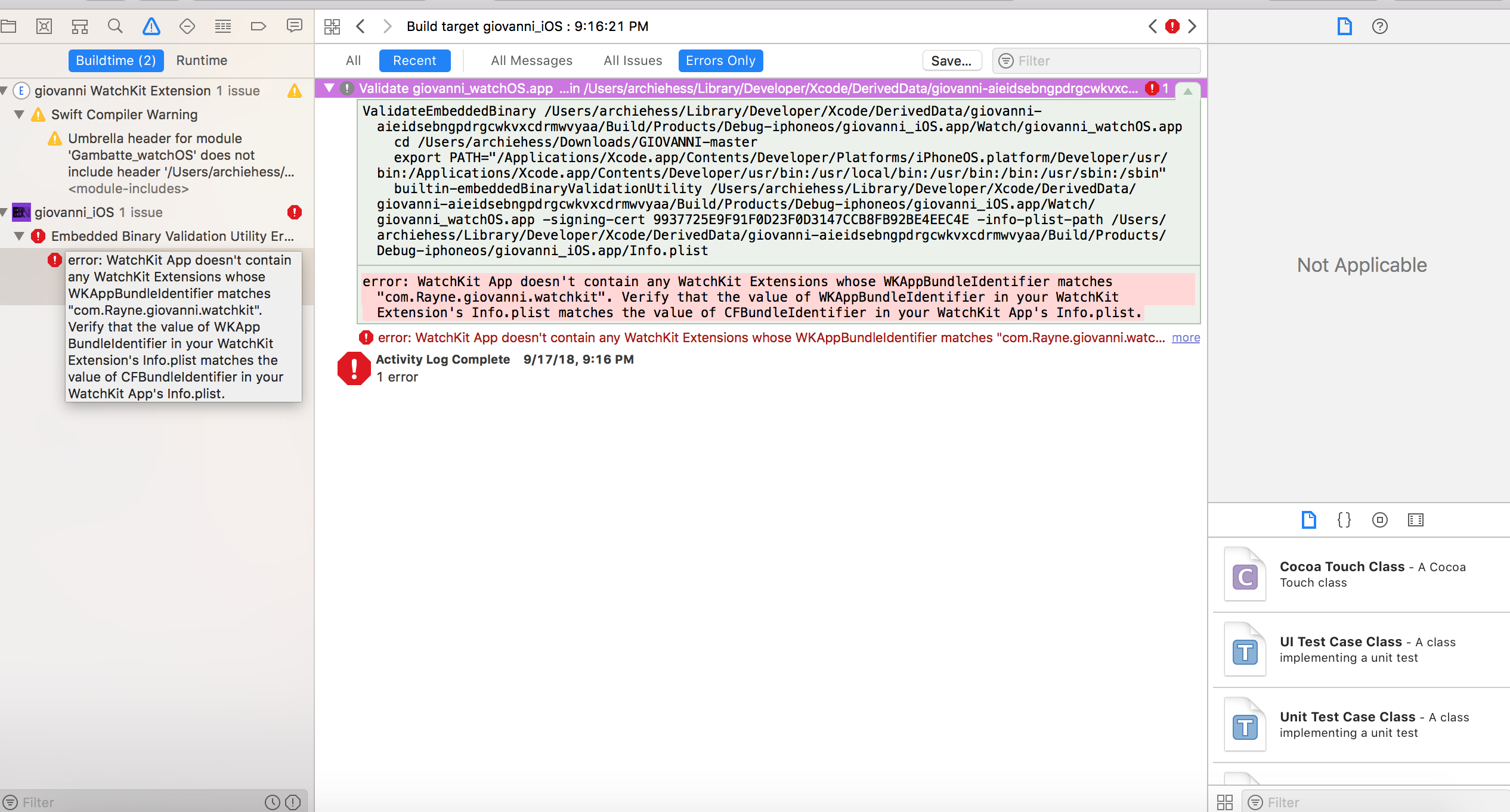Click the more link on the error

coord(1185,337)
